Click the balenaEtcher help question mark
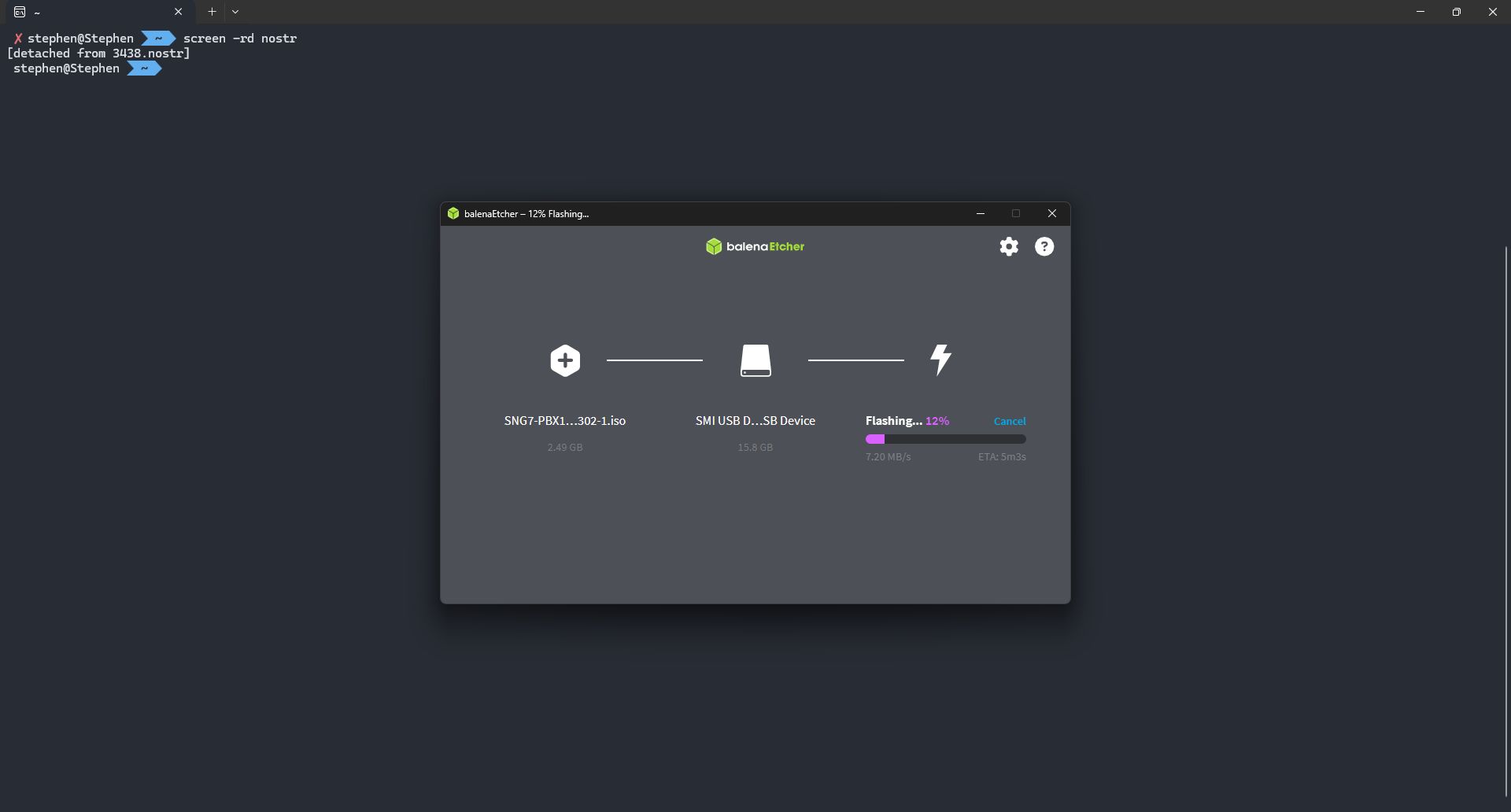The image size is (1511, 812). [1044, 247]
